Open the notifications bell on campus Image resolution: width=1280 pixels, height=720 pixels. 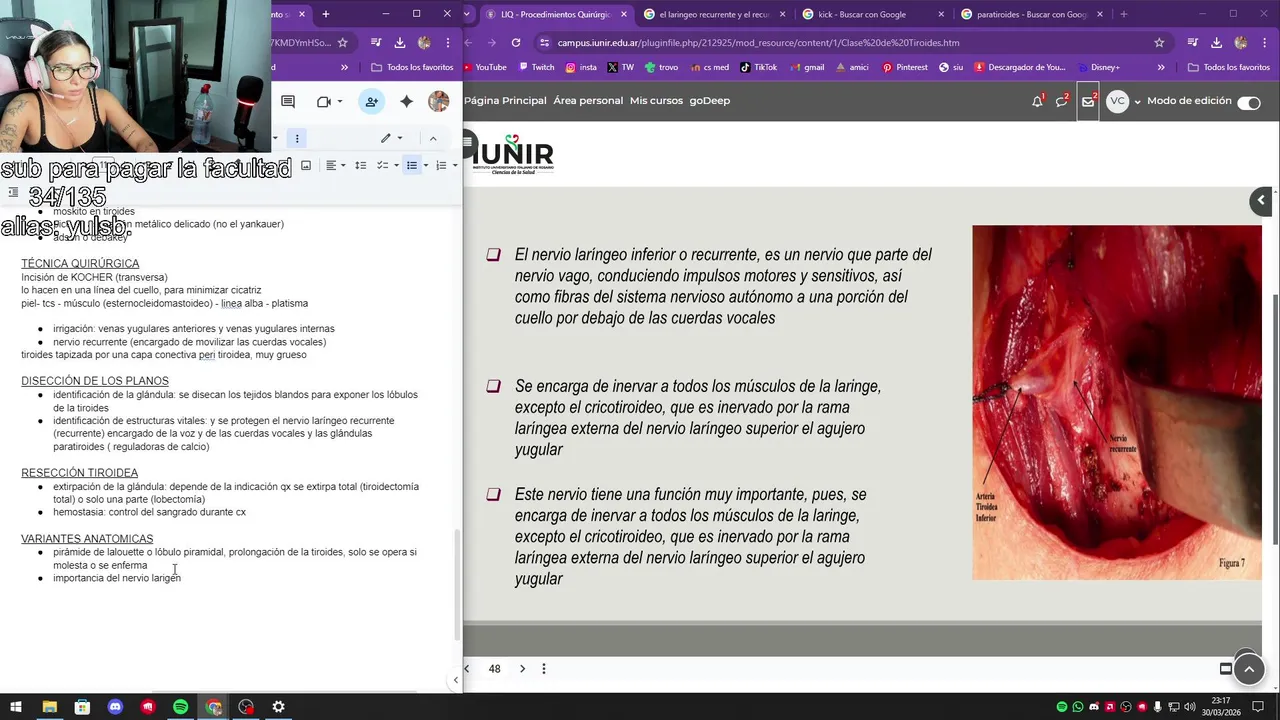(x=1037, y=102)
